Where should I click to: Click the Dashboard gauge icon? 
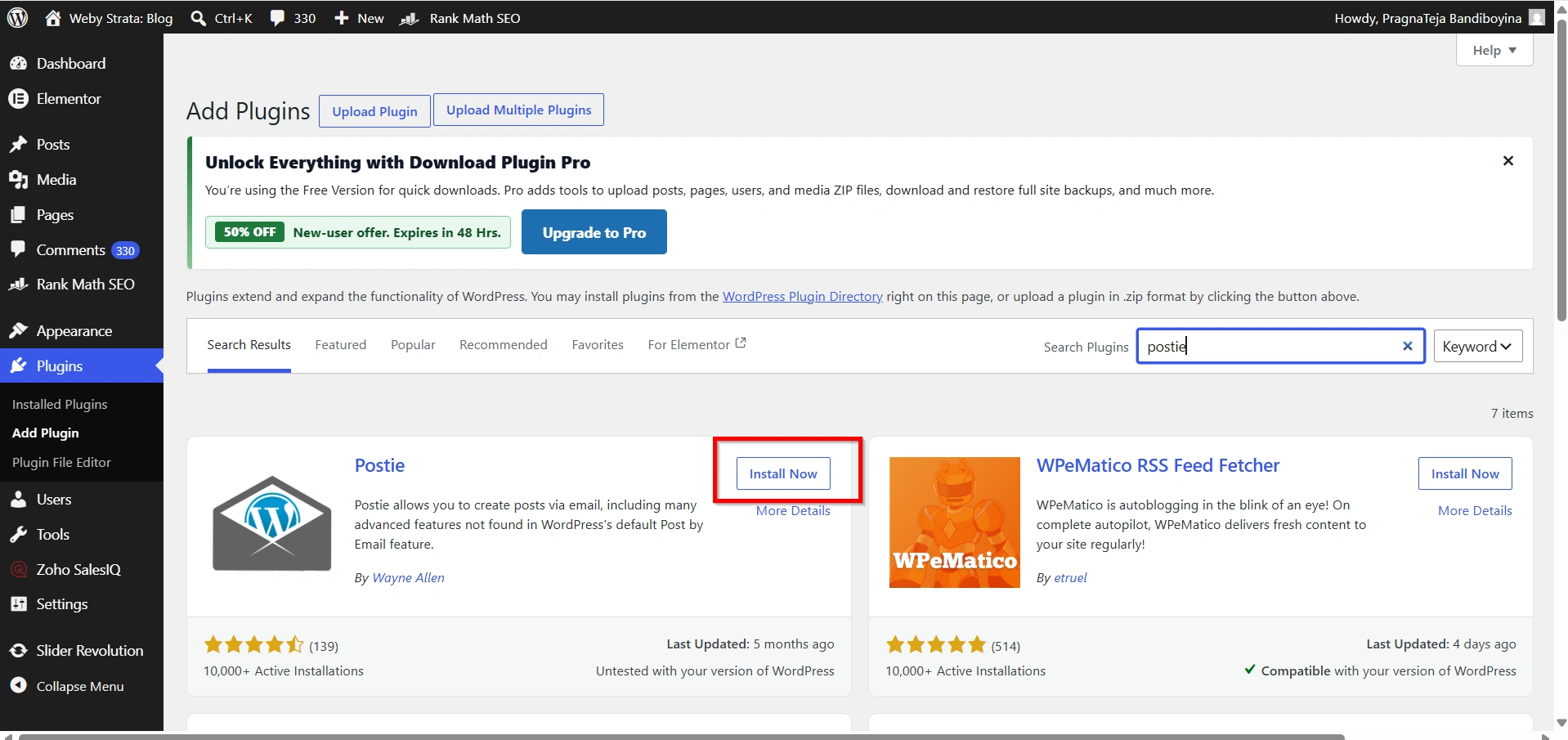click(x=18, y=63)
